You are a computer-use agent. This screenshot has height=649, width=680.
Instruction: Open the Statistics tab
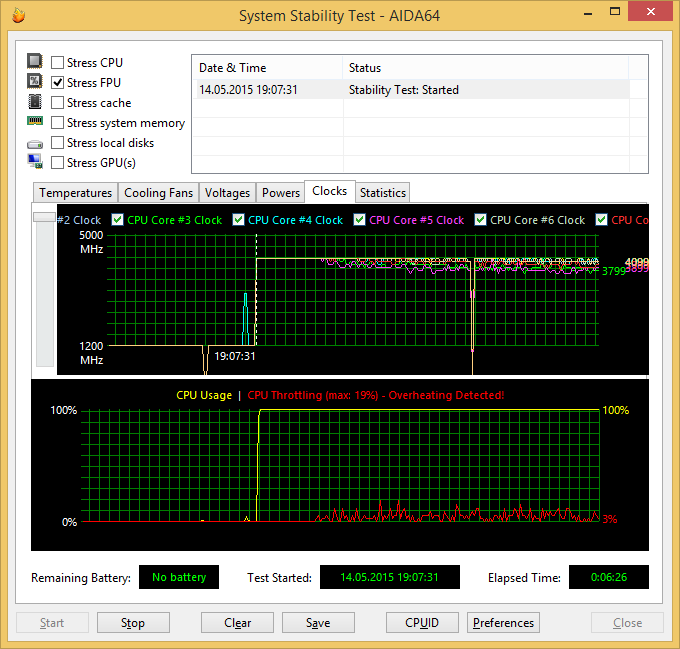[382, 192]
